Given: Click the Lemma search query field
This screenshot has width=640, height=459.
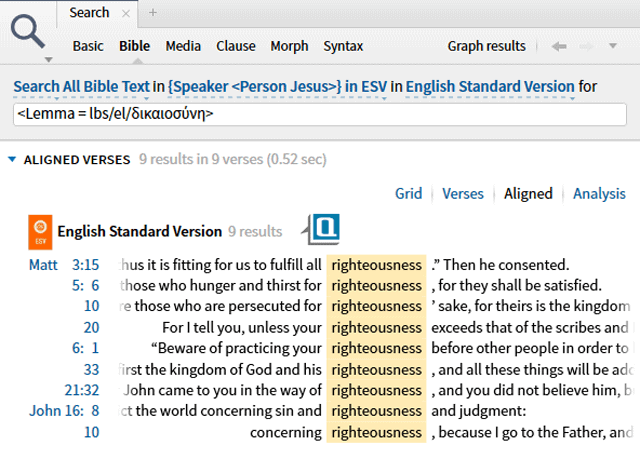Looking at the screenshot, I should 320,114.
